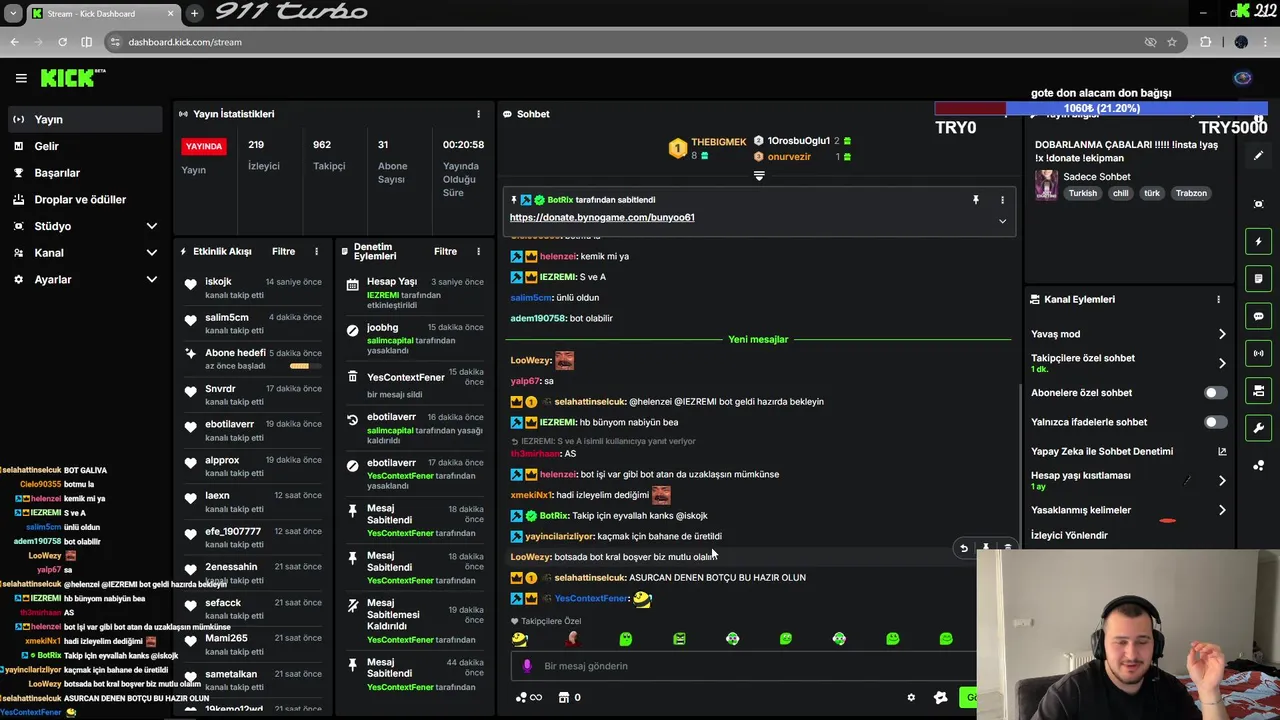This screenshot has width=1280, height=720.
Task: Click joobhg ban entry in moderation list
Action: pyautogui.click(x=412, y=339)
